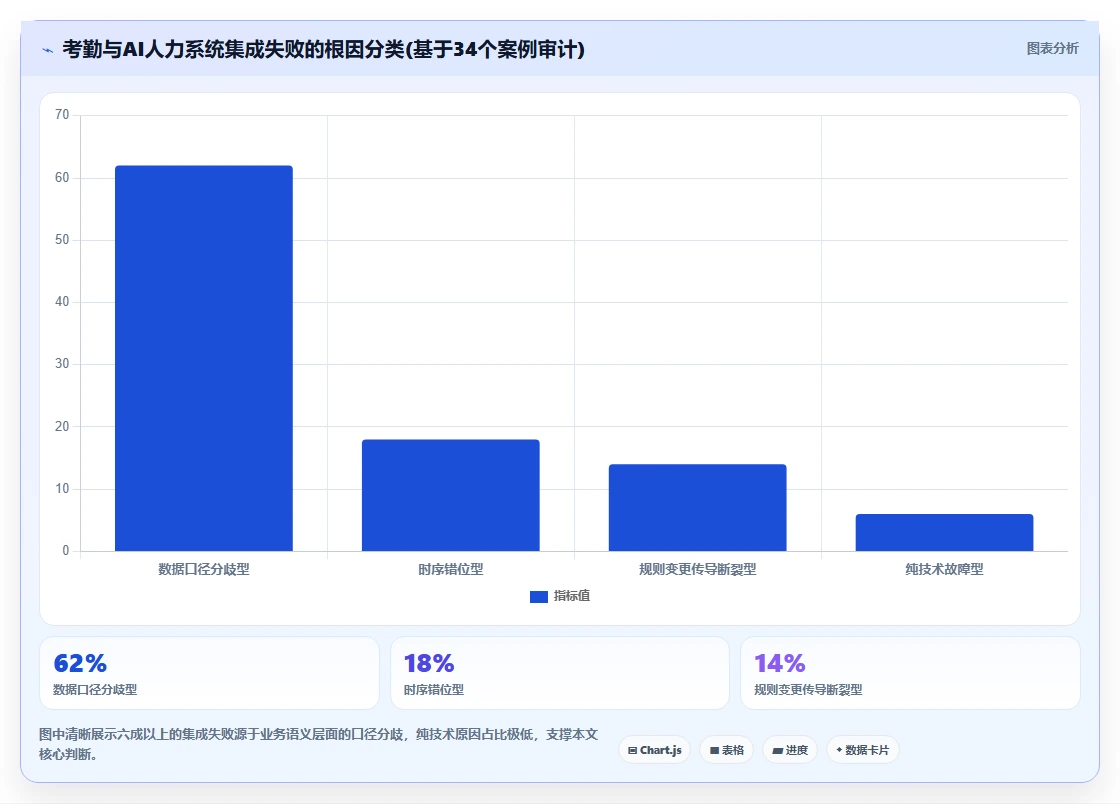Click the 指标值 legend label

pos(571,596)
